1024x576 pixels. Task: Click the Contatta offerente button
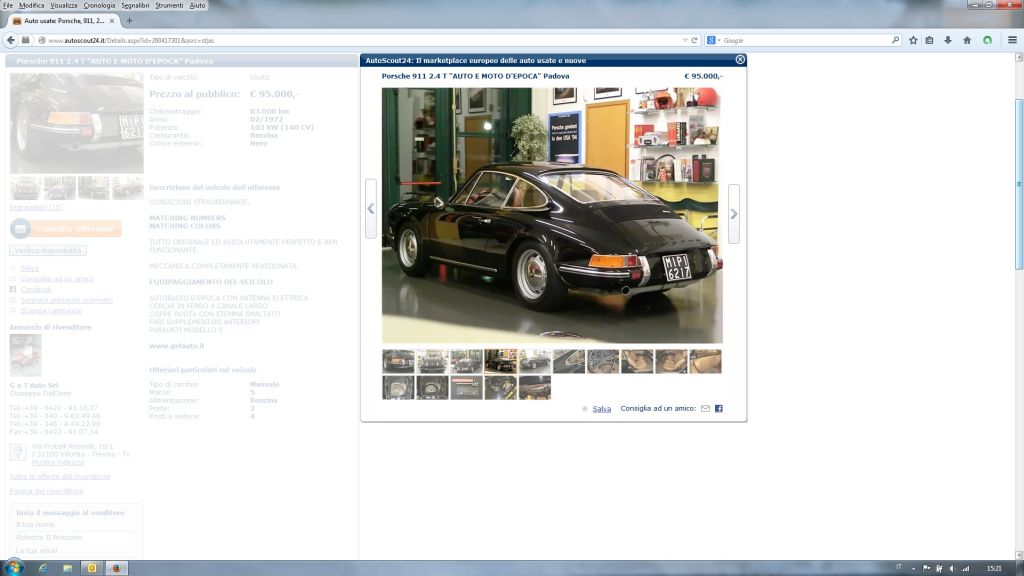[x=66, y=229]
